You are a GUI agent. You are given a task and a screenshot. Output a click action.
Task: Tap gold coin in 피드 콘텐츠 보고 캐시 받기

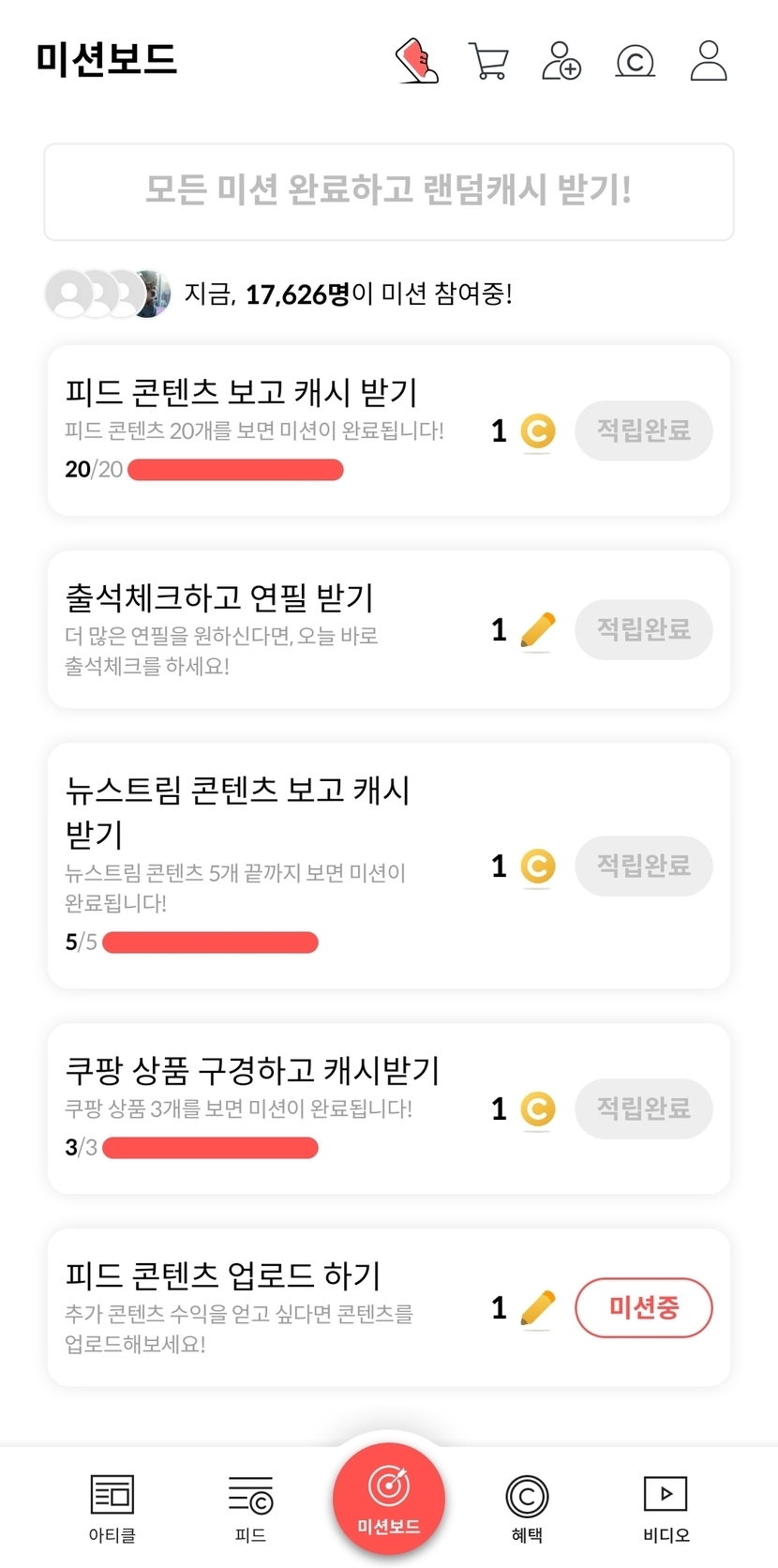[538, 431]
